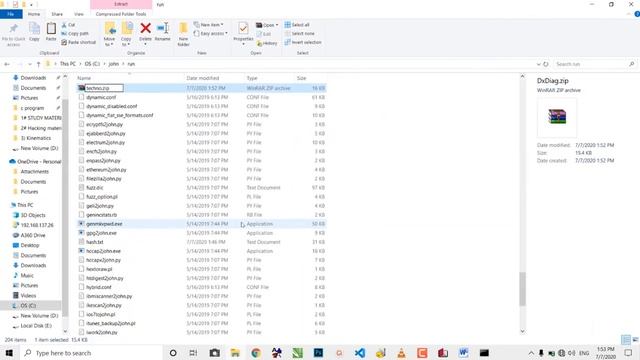
Task: Expand recent locations dropdown arrow
Action: (x=29, y=64)
